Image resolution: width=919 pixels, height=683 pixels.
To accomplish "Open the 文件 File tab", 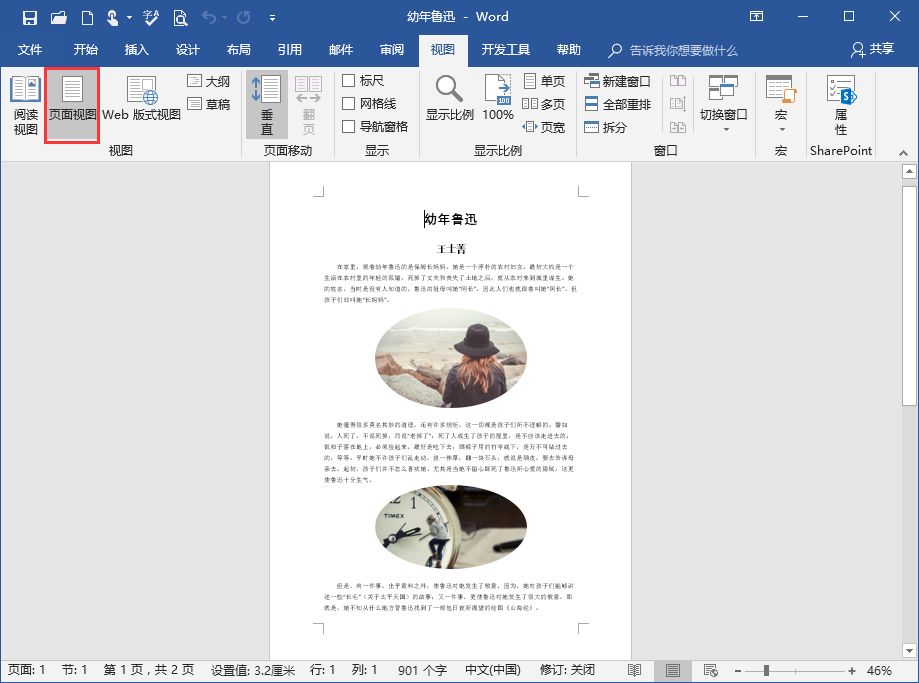I will click(29, 50).
